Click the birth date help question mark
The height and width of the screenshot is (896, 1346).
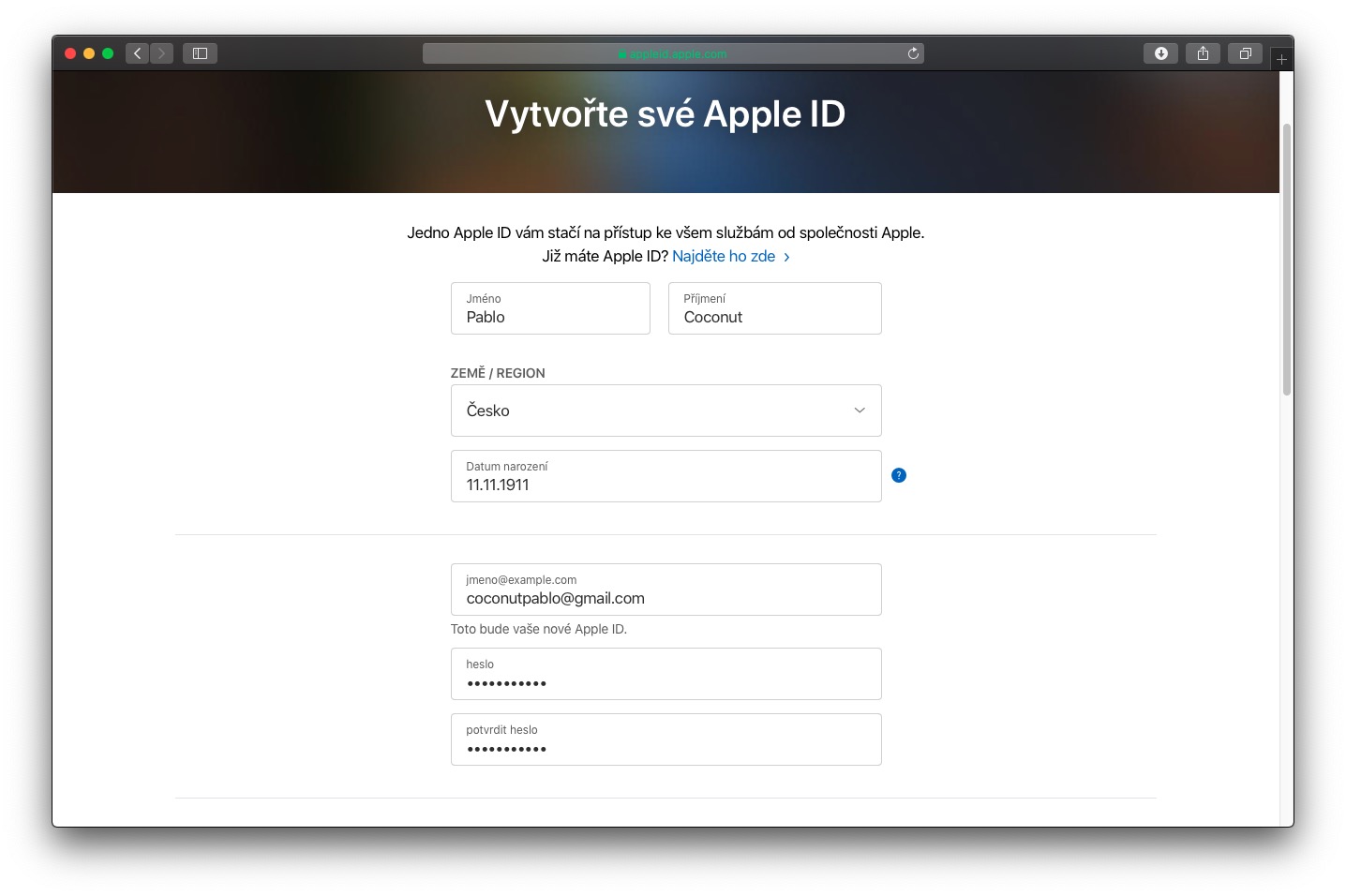click(899, 475)
